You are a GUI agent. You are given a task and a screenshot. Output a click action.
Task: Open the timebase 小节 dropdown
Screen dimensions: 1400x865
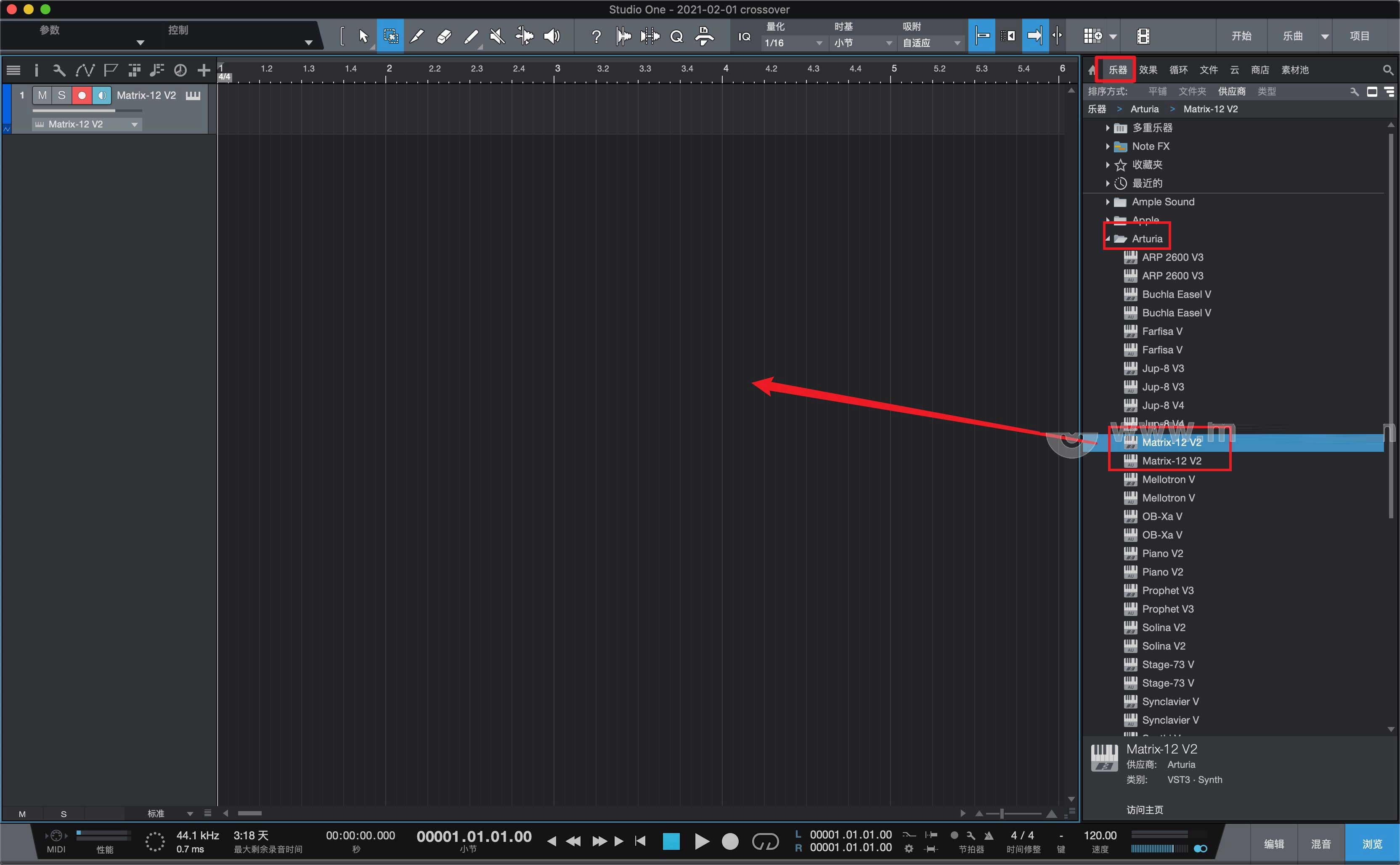(x=862, y=43)
